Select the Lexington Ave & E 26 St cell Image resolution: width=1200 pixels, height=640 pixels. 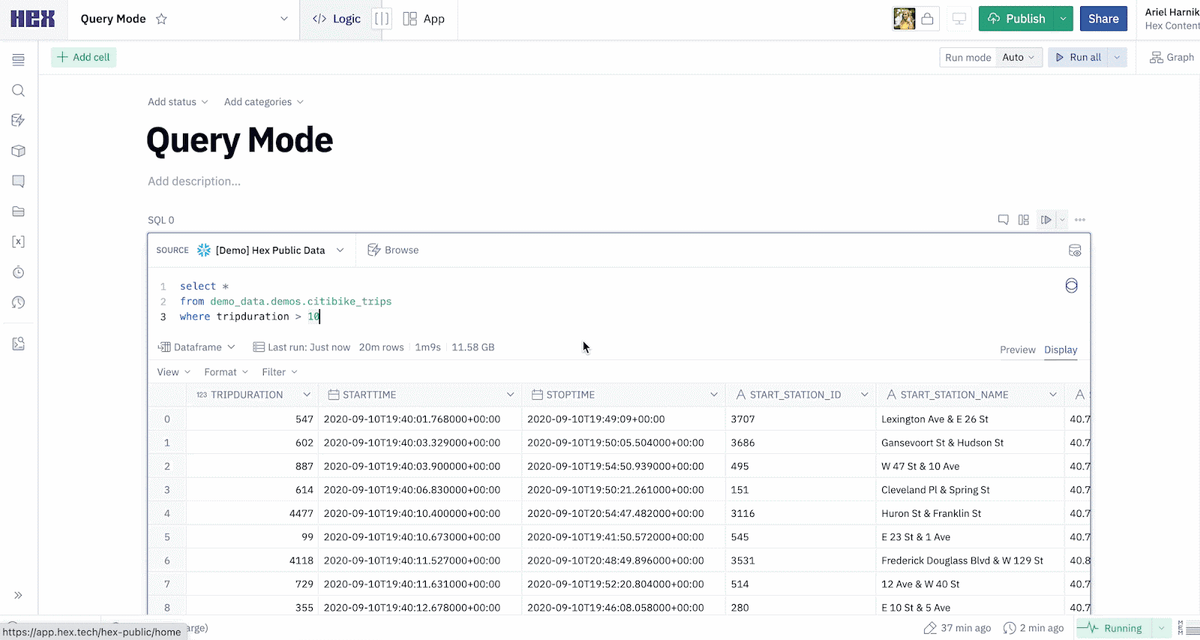[x=970, y=419]
